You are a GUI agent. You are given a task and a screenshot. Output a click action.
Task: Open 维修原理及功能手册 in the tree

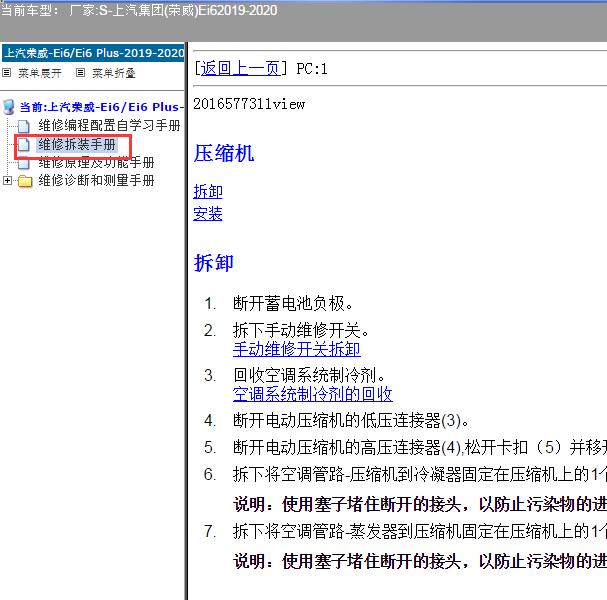[96, 163]
